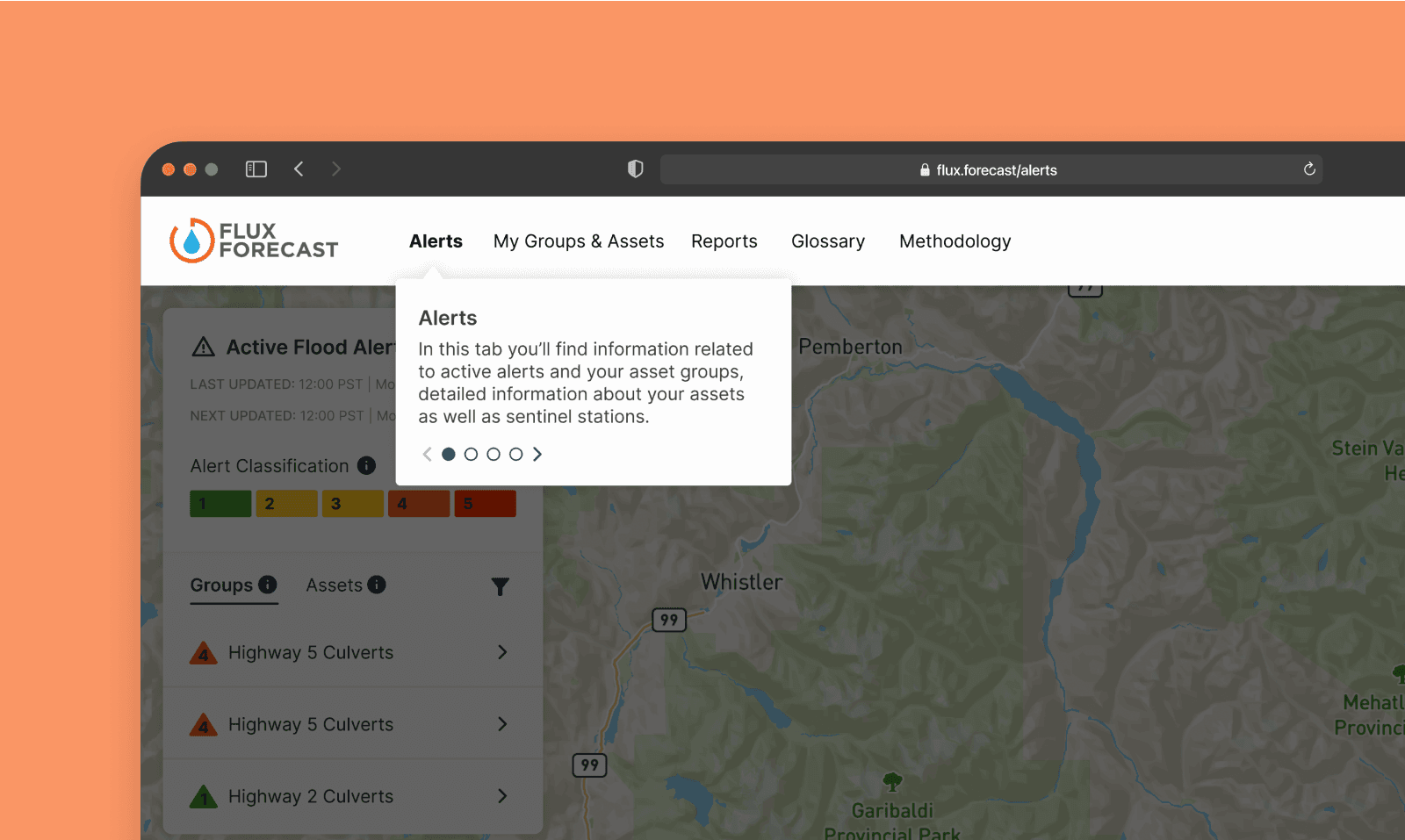Select the fourth tour step dot

point(516,454)
